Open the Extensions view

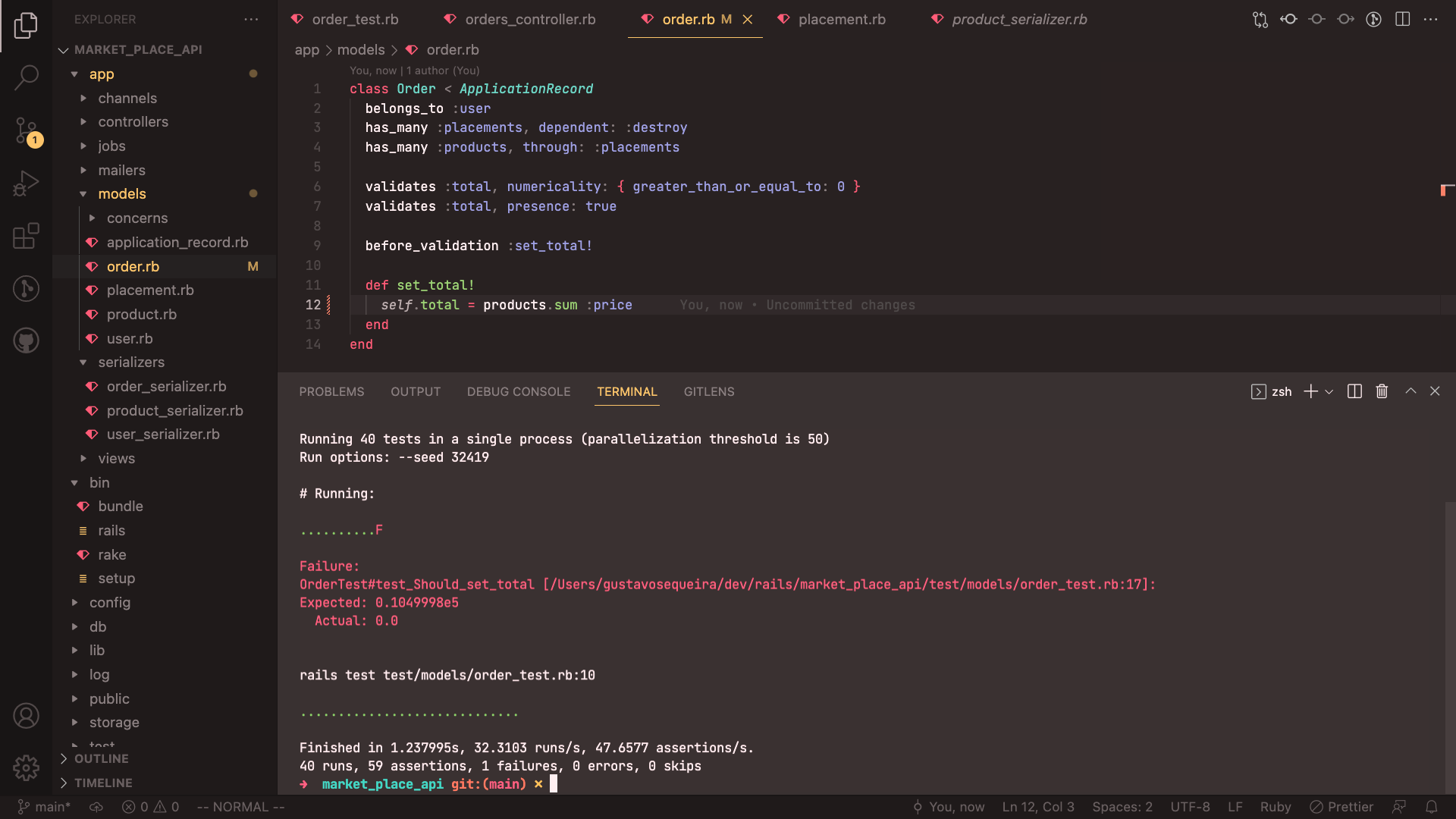click(27, 236)
